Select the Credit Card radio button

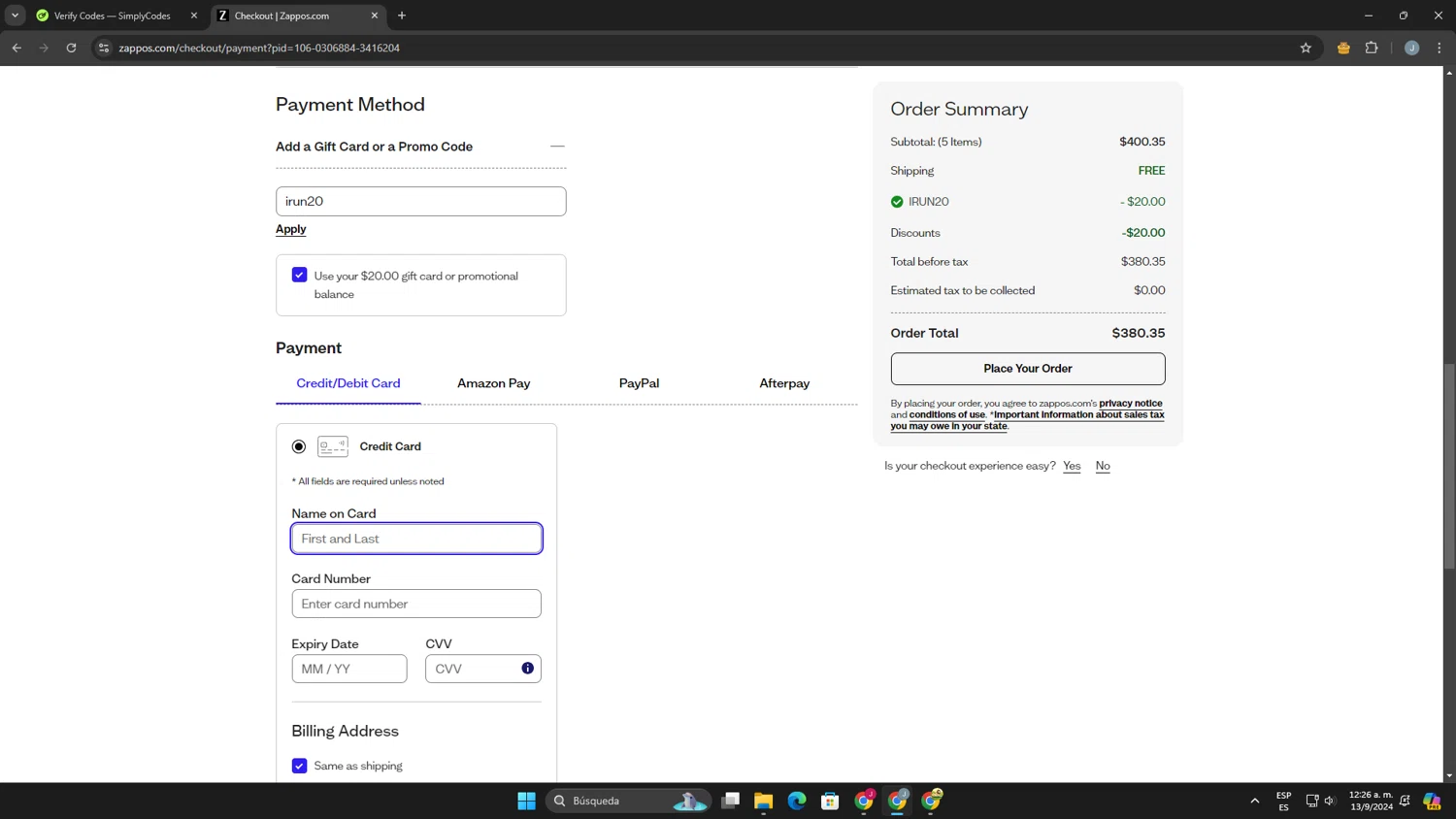pyautogui.click(x=299, y=446)
